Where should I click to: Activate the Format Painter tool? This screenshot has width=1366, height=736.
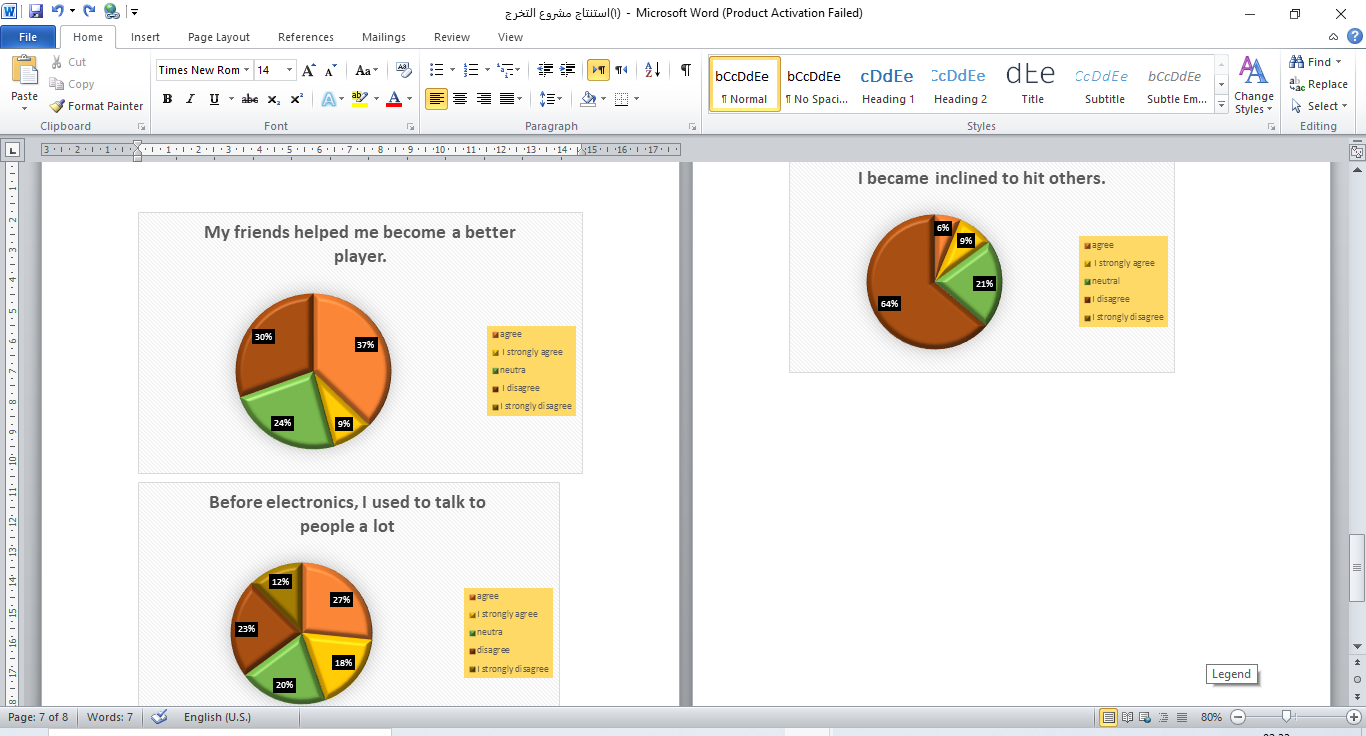[x=96, y=106]
